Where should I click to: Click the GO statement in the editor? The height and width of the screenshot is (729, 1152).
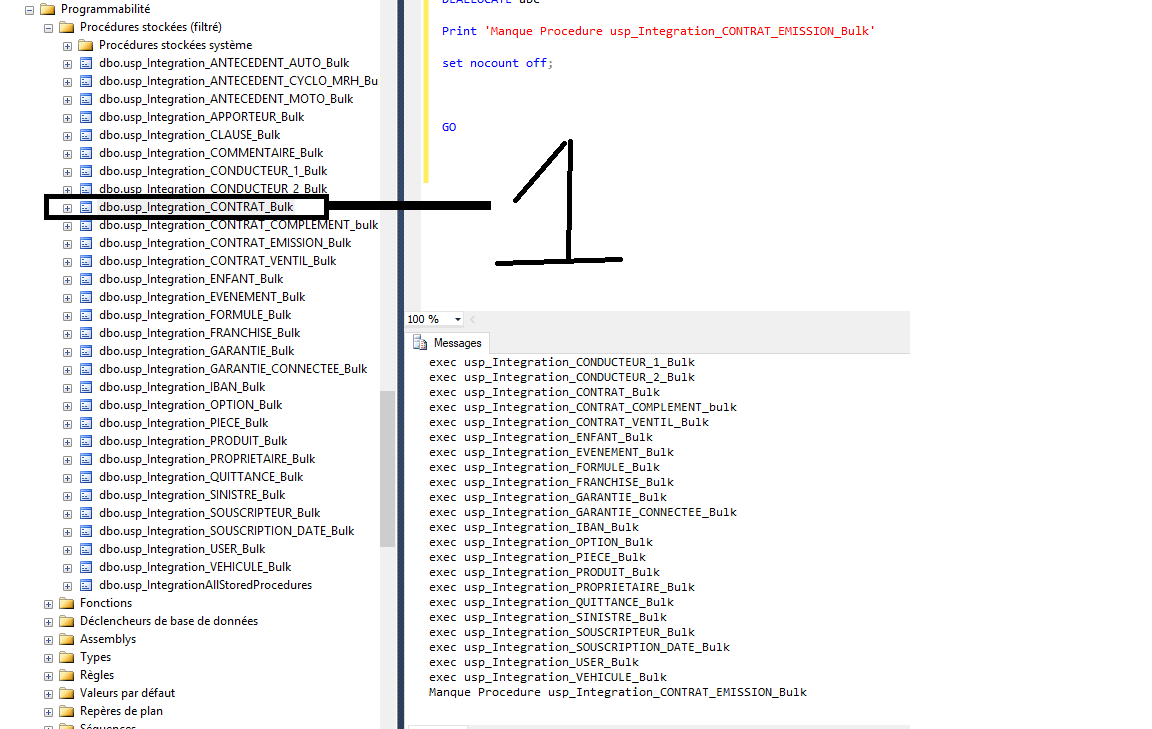(449, 127)
